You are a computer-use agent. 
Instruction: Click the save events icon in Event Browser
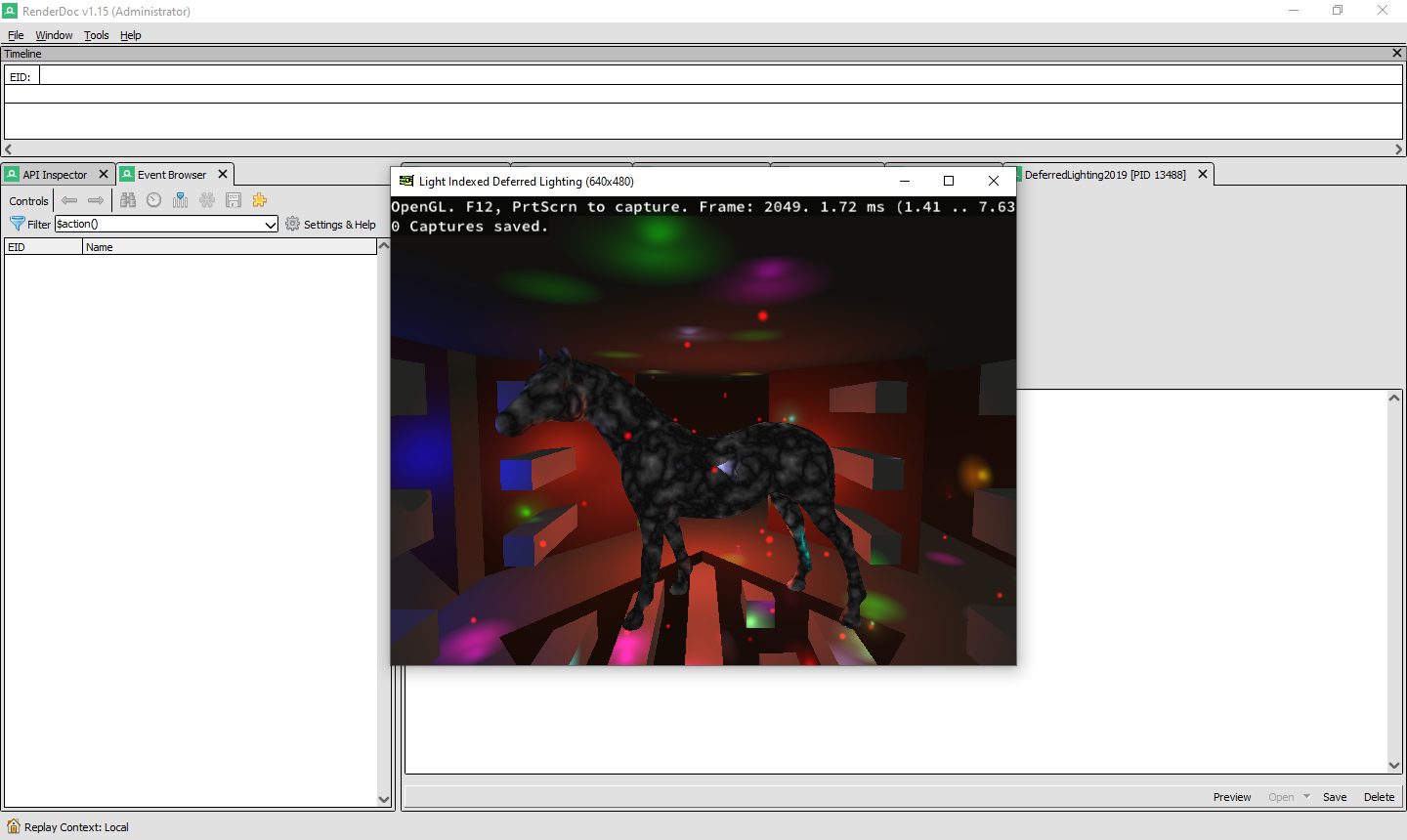click(233, 200)
